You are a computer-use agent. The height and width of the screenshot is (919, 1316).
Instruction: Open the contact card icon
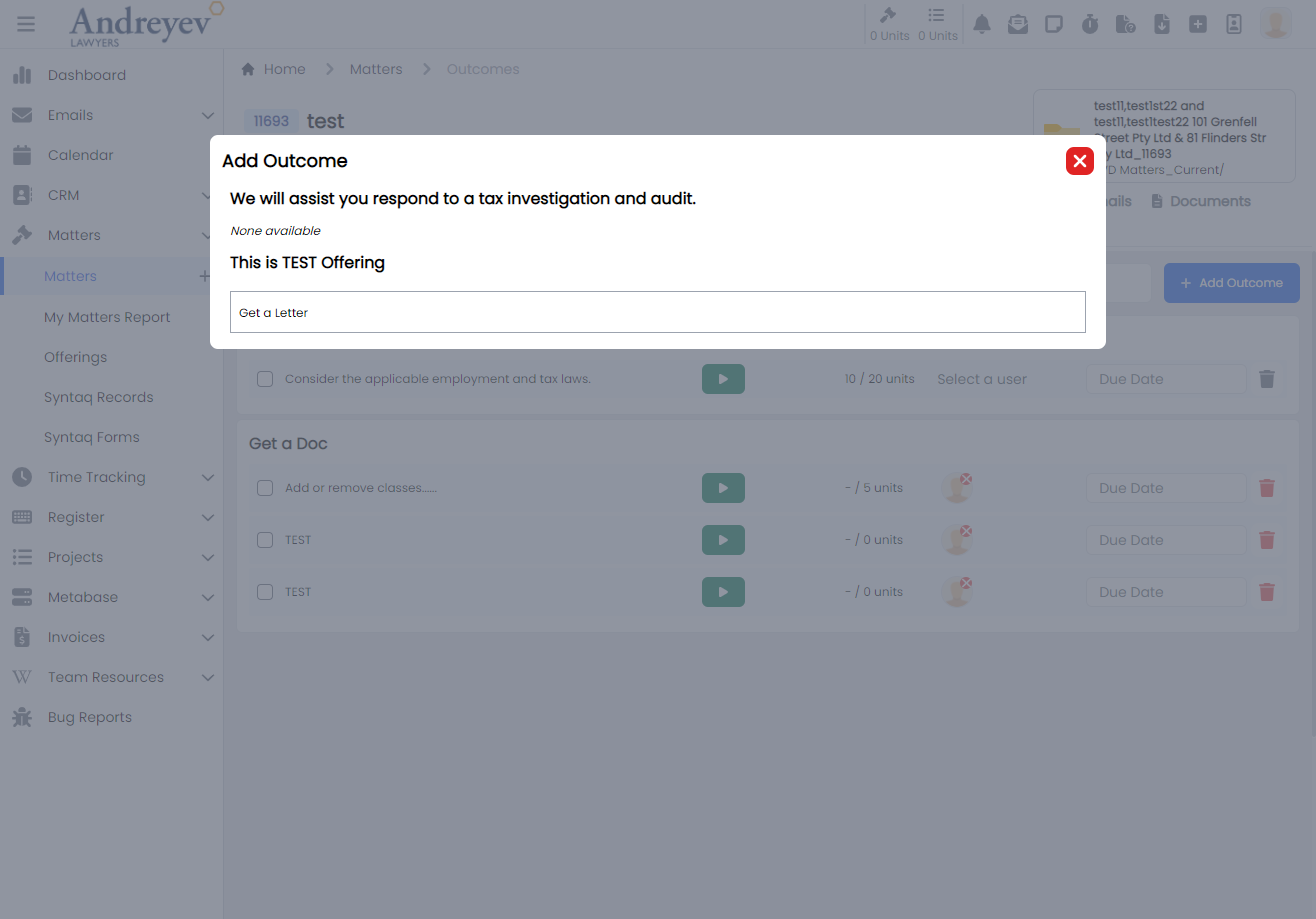[x=1233, y=25]
